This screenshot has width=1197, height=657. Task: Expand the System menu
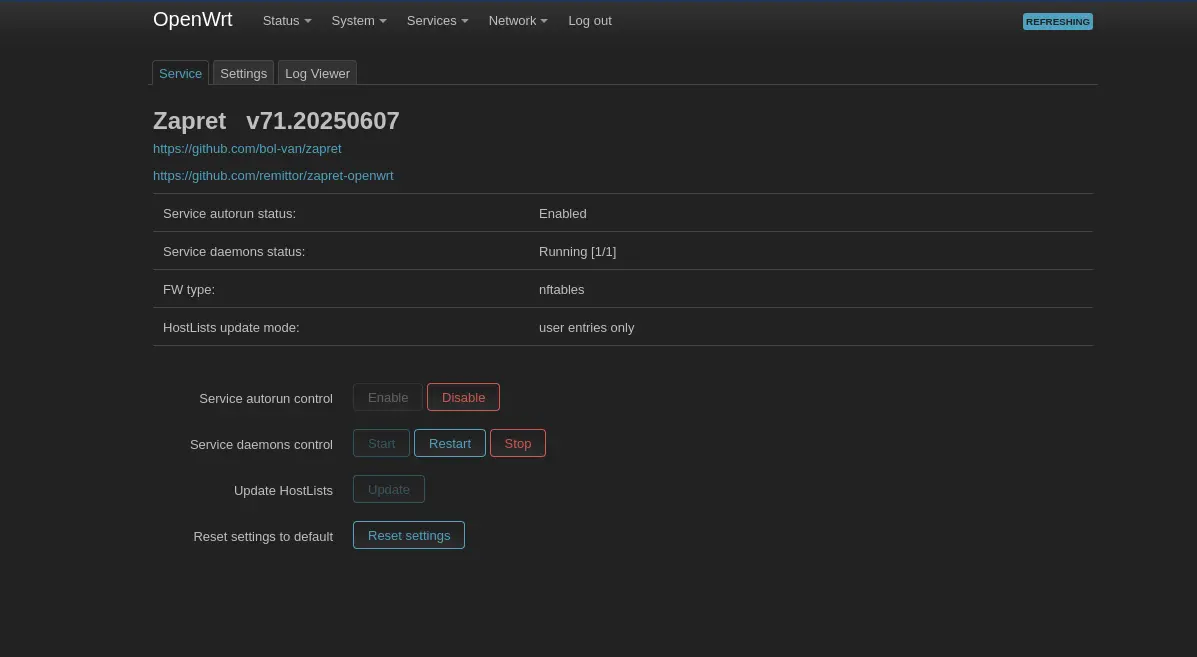click(359, 21)
